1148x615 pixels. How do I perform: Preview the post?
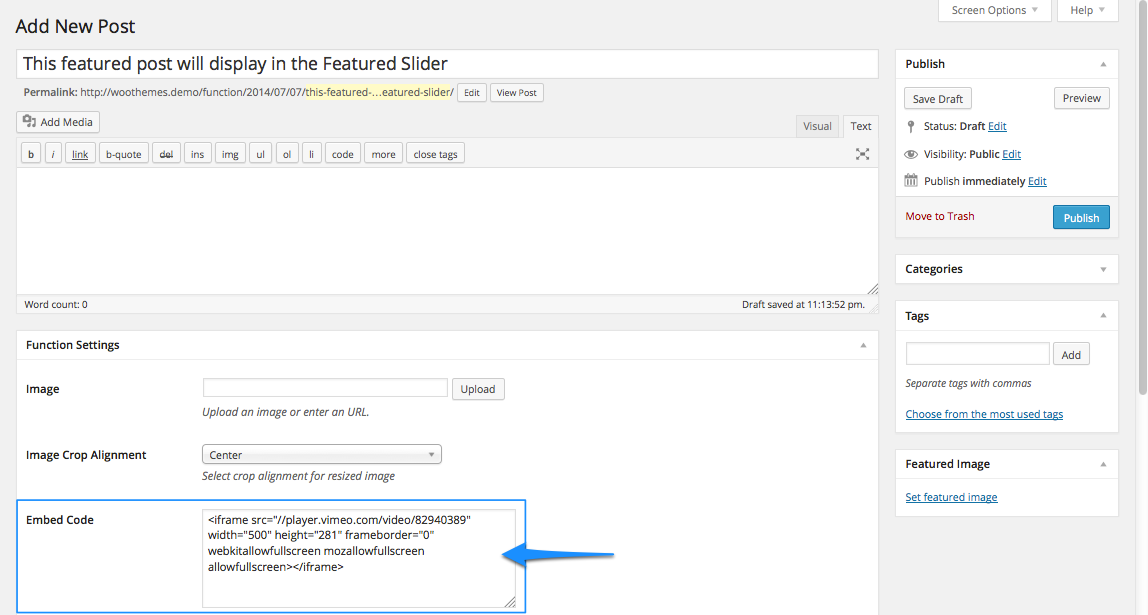click(1081, 98)
